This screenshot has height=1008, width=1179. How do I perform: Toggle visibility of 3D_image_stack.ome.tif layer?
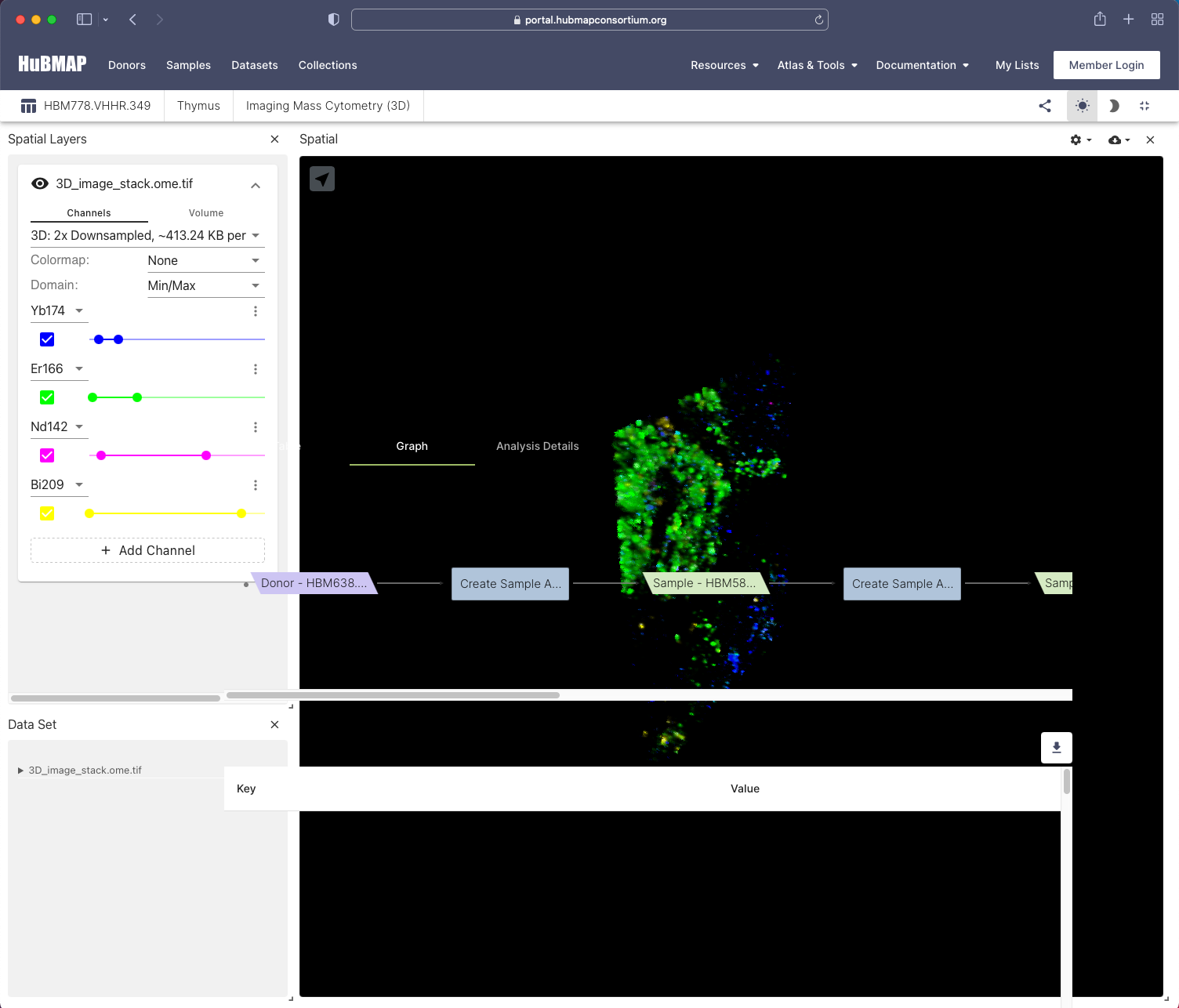tap(40, 183)
